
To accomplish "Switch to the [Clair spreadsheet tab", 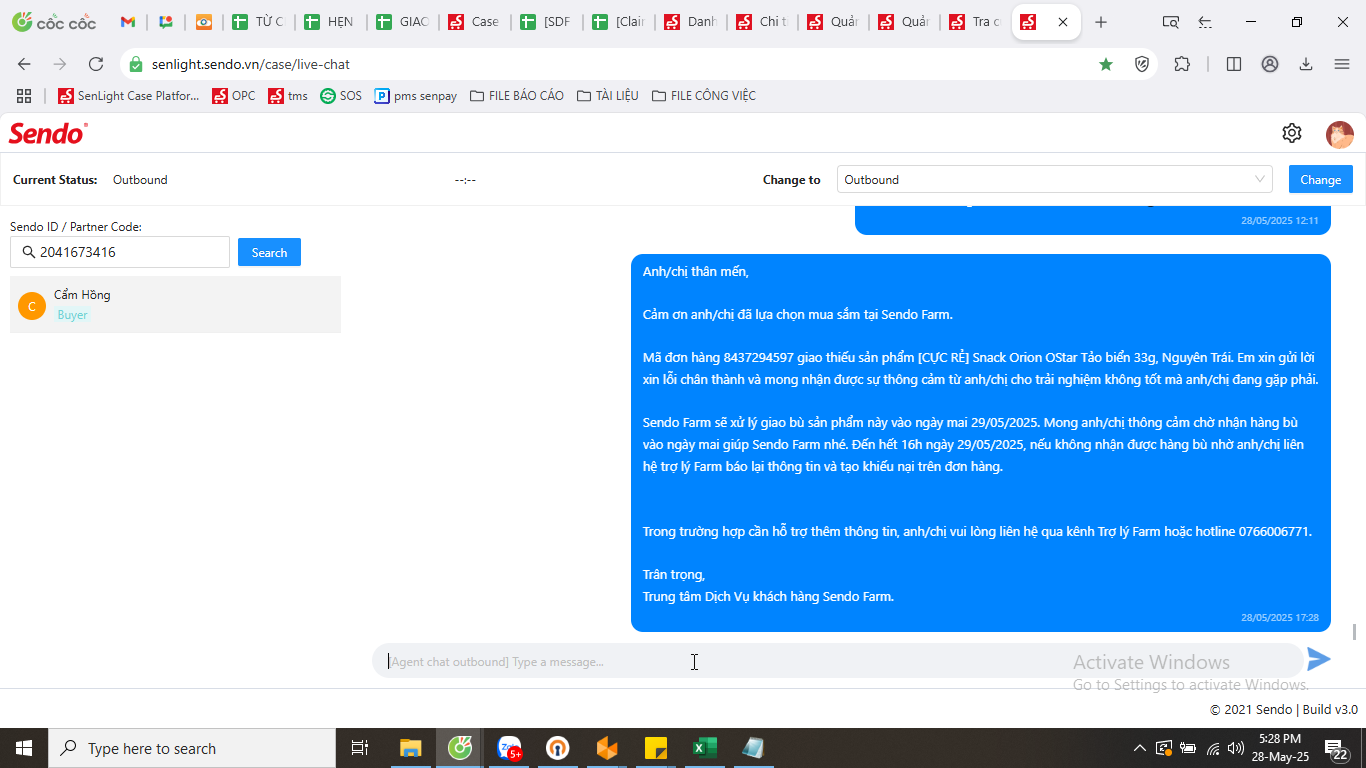I will click(x=617, y=22).
